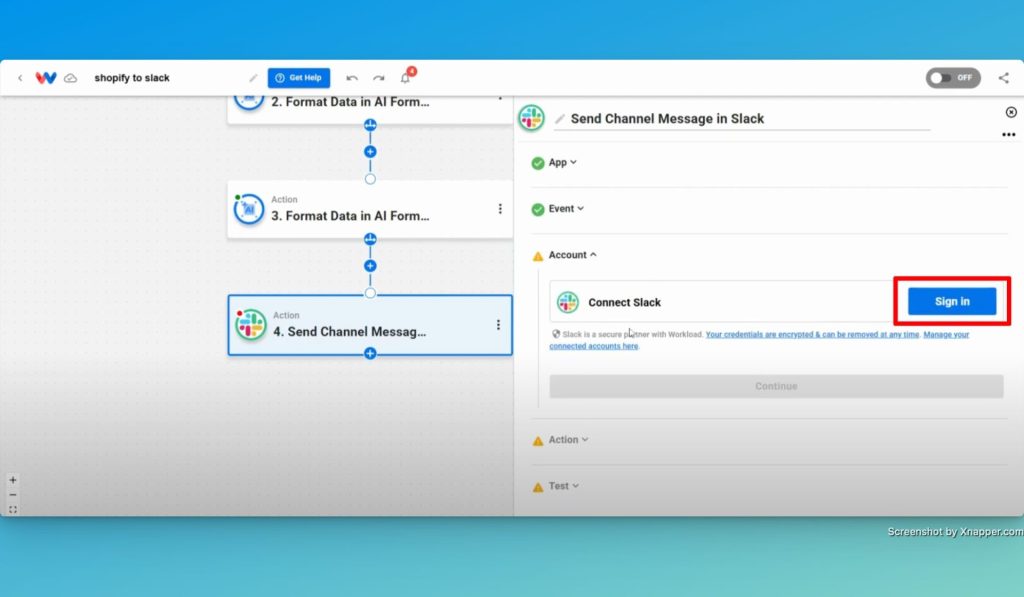Check the cloud save status icon
1024x597 pixels.
[71, 78]
